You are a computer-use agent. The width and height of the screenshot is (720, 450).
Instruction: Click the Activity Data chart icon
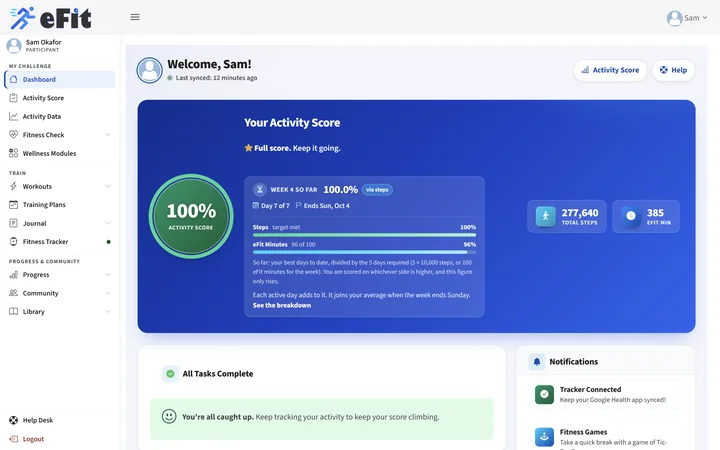point(14,116)
